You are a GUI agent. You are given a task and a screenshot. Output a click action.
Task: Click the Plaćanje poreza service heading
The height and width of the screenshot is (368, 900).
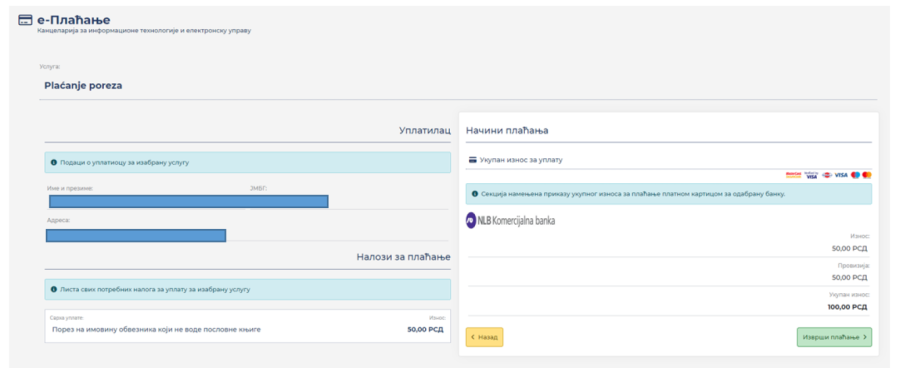coord(83,86)
